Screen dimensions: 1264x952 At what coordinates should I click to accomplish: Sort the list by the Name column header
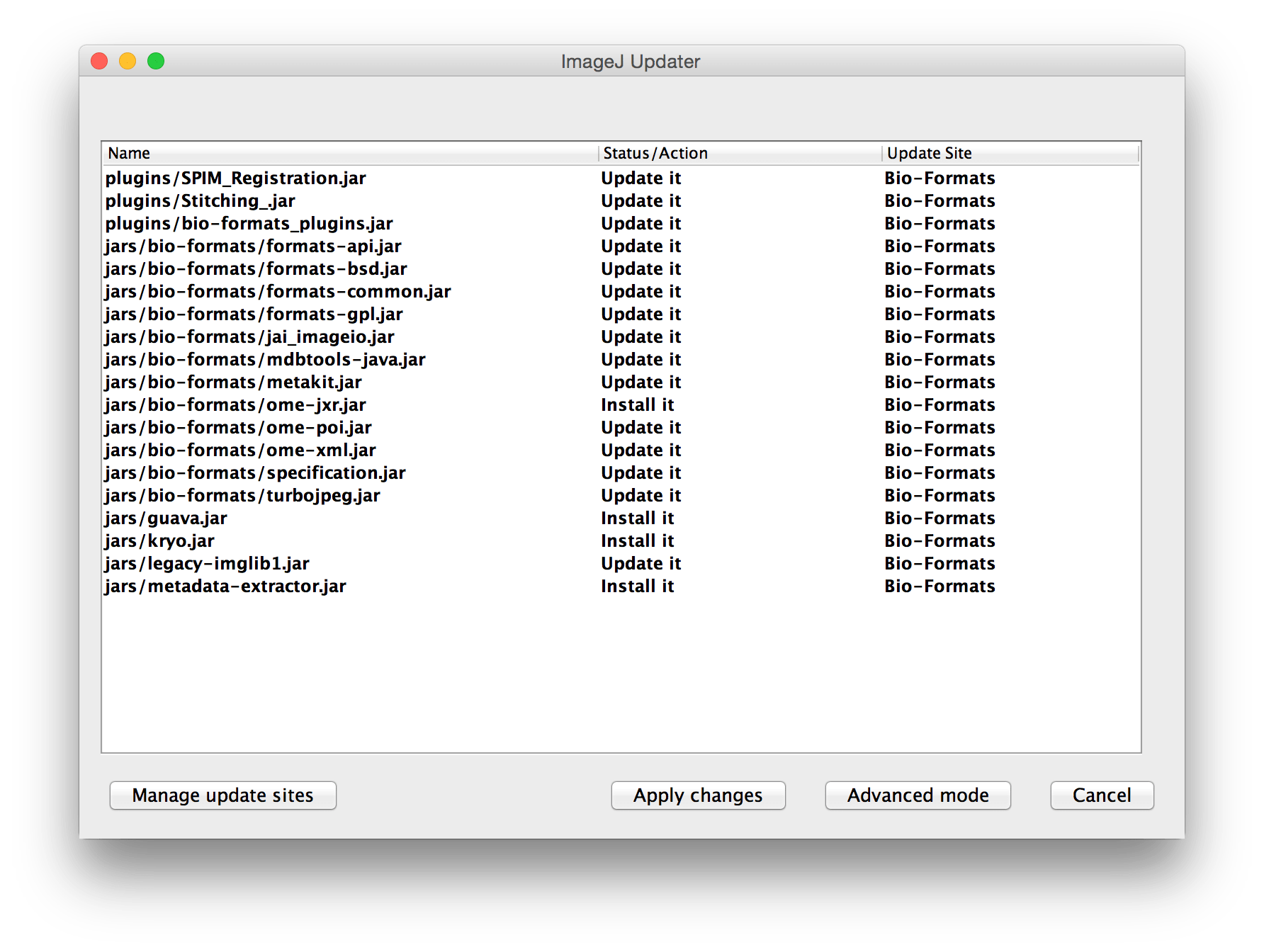129,154
